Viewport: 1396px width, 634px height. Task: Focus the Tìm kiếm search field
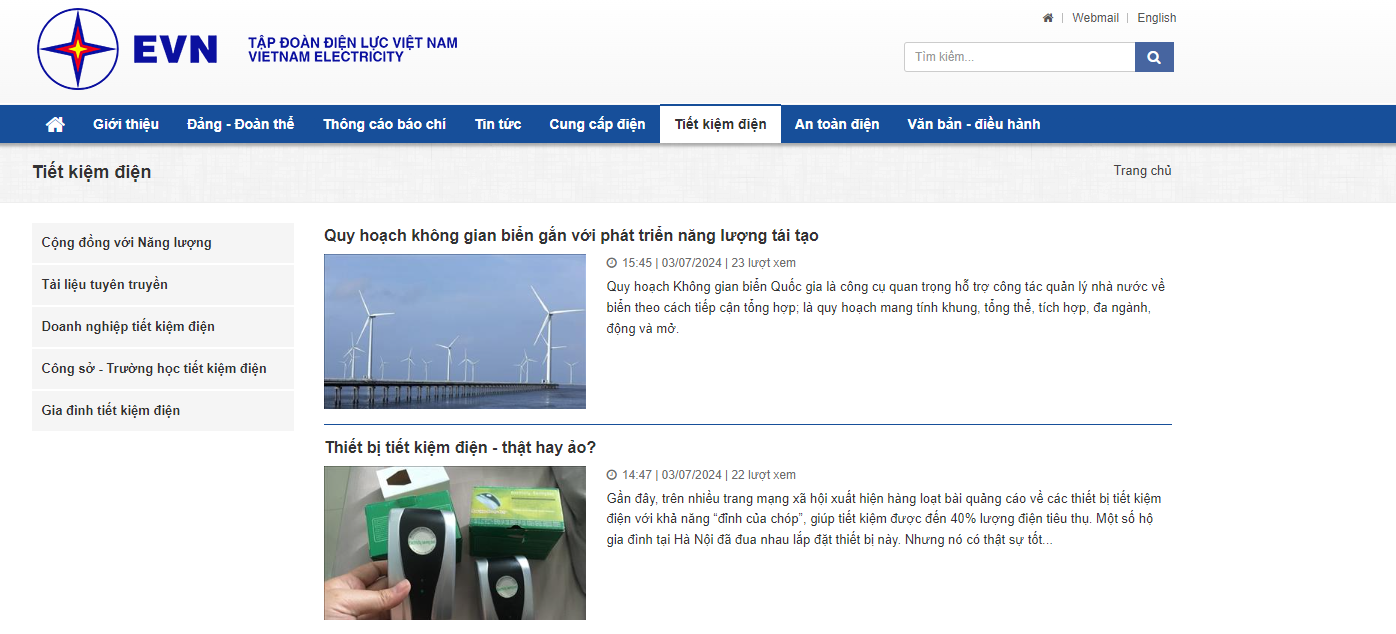pos(1018,57)
